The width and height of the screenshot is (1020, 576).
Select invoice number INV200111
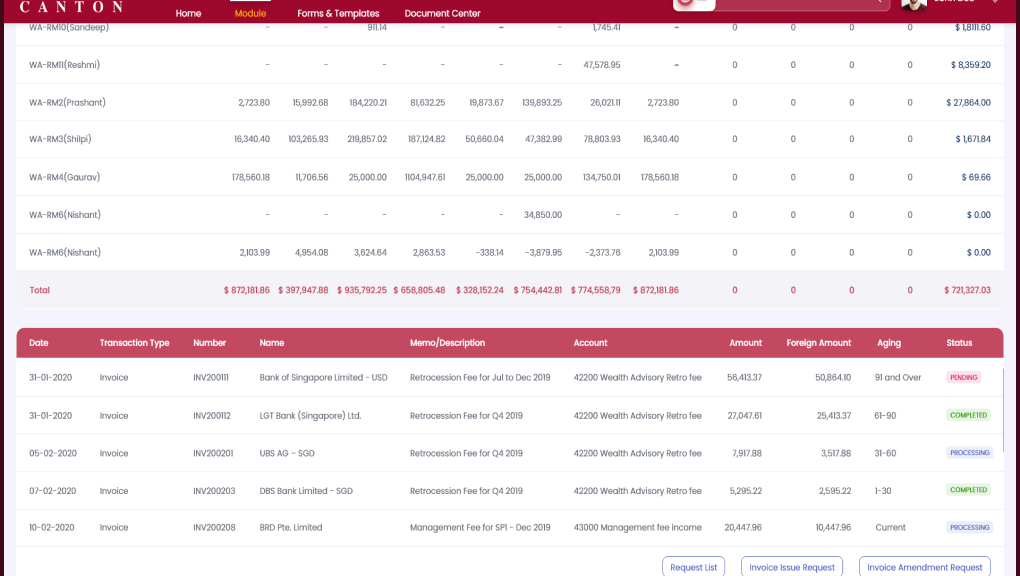coord(210,377)
